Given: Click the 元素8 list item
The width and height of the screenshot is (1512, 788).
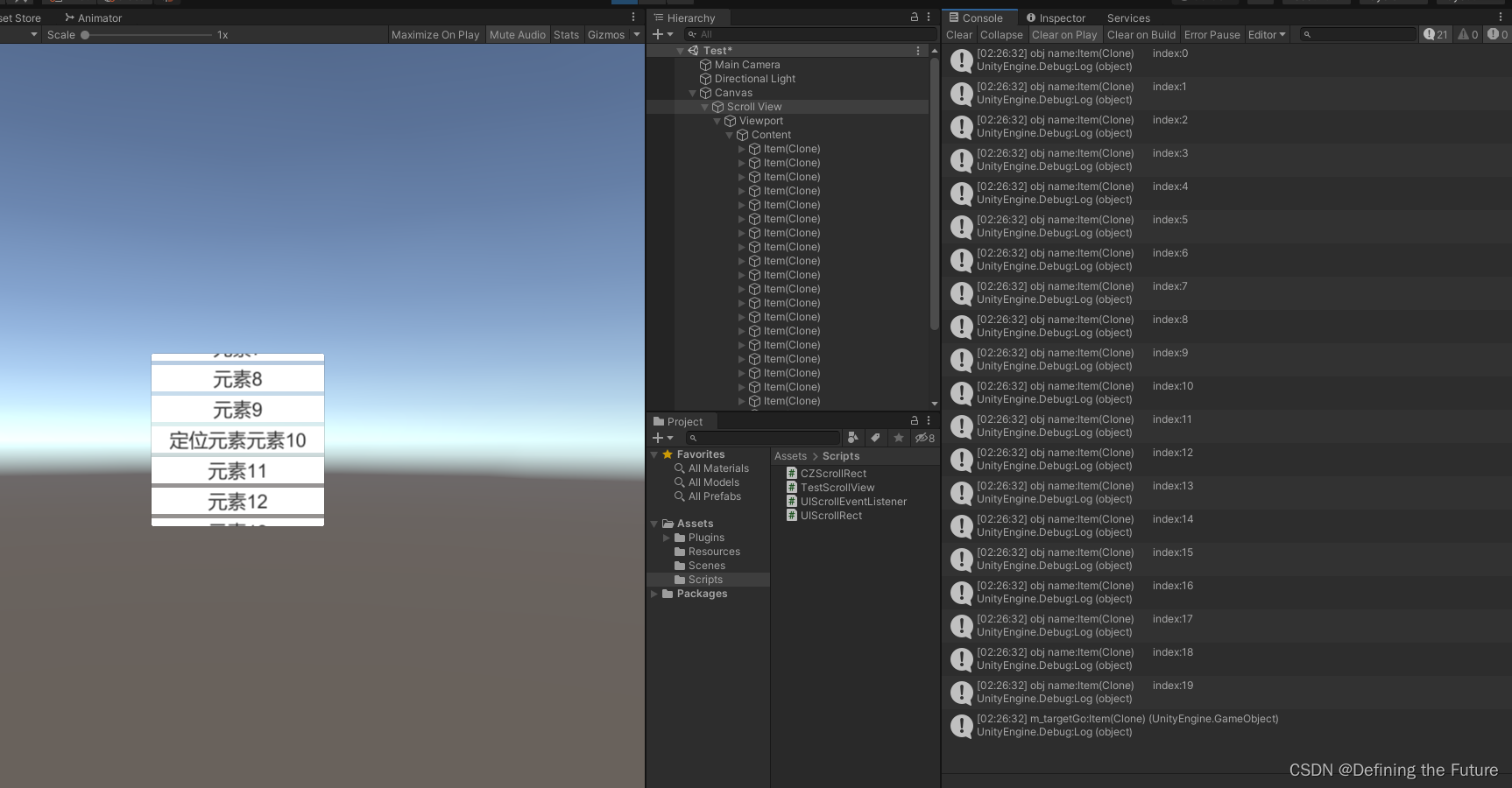Looking at the screenshot, I should [237, 379].
